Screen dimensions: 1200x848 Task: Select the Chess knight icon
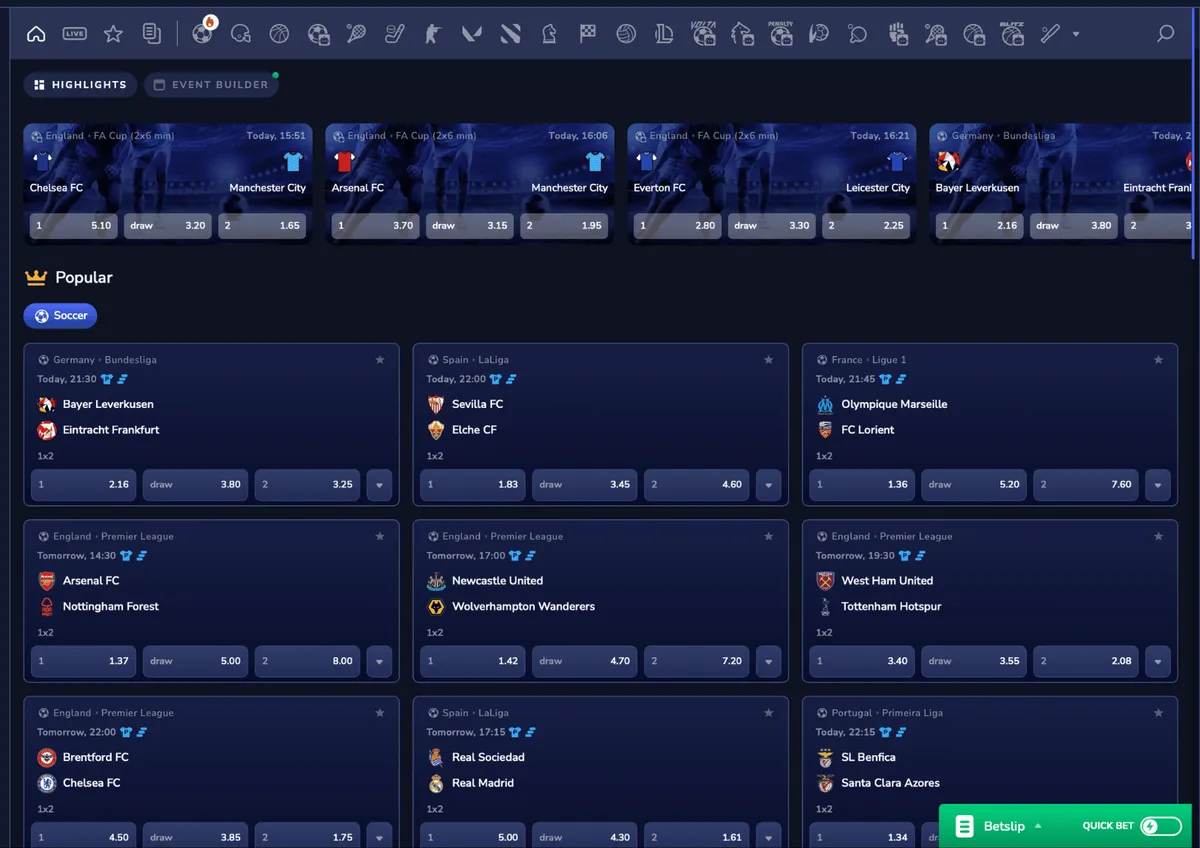(549, 34)
